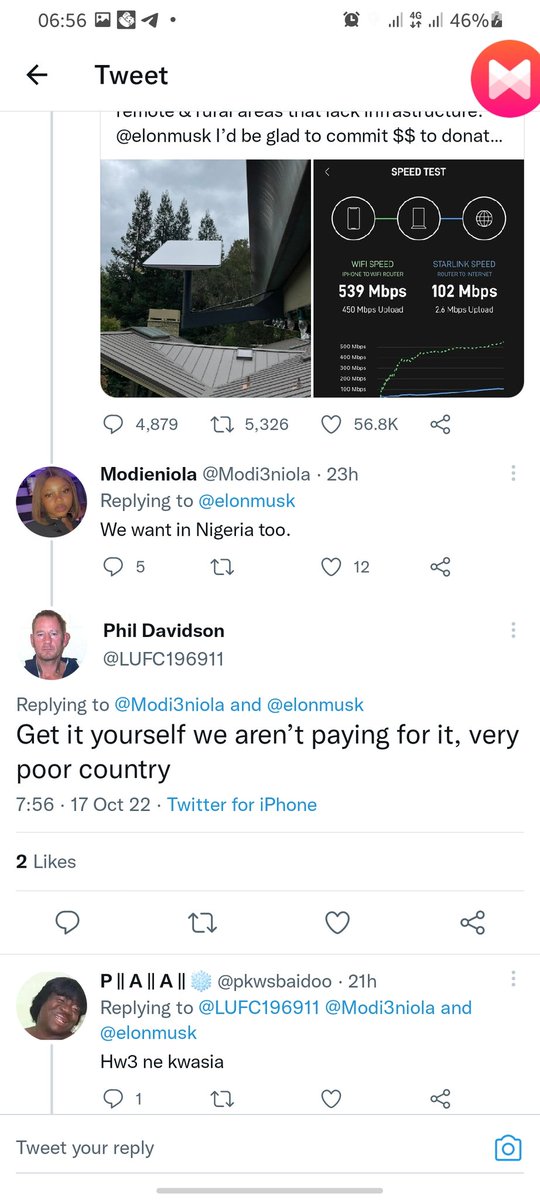Go back using the arrow icon

[x=37, y=75]
